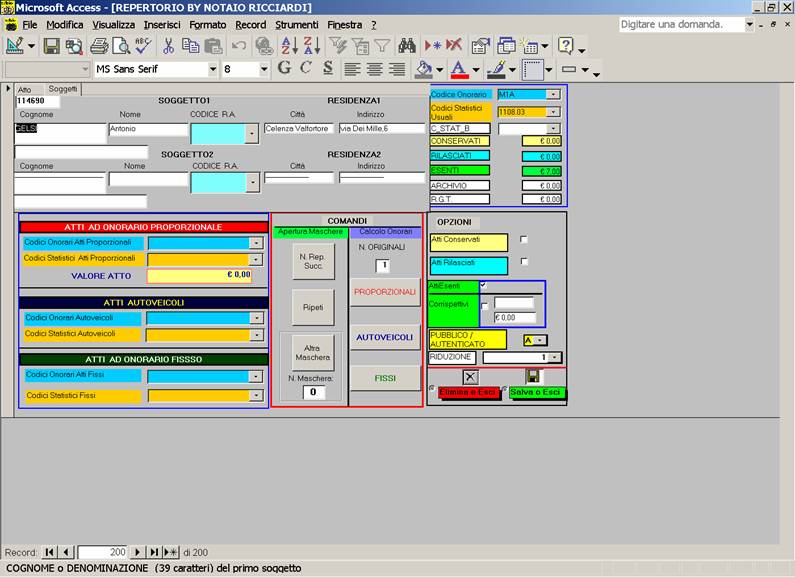Viewport: 795px width, 578px height.
Task: Click the Paste clipboard icon
Action: (213, 46)
